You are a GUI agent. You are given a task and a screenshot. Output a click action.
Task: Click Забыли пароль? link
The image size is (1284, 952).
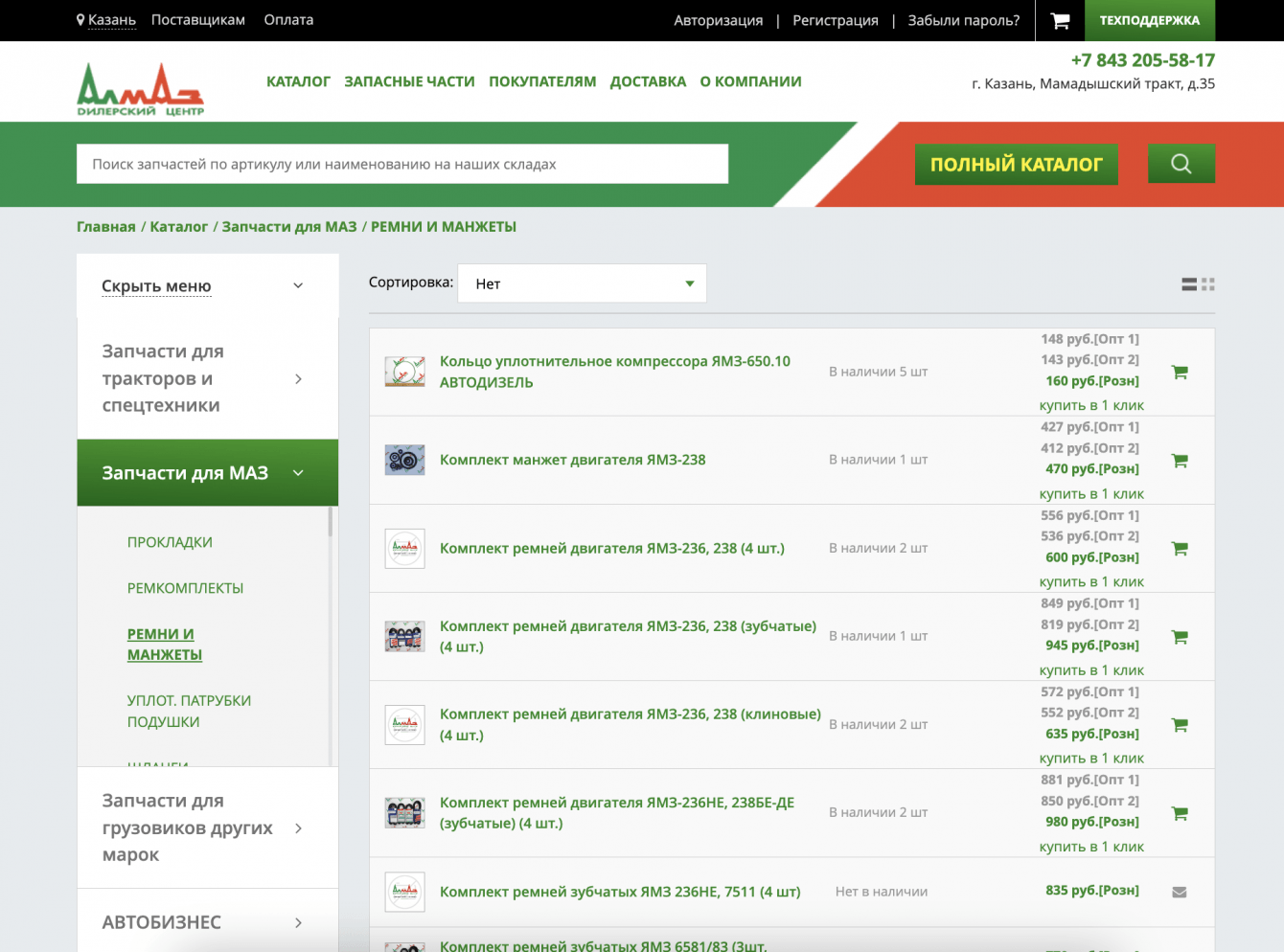point(964,20)
